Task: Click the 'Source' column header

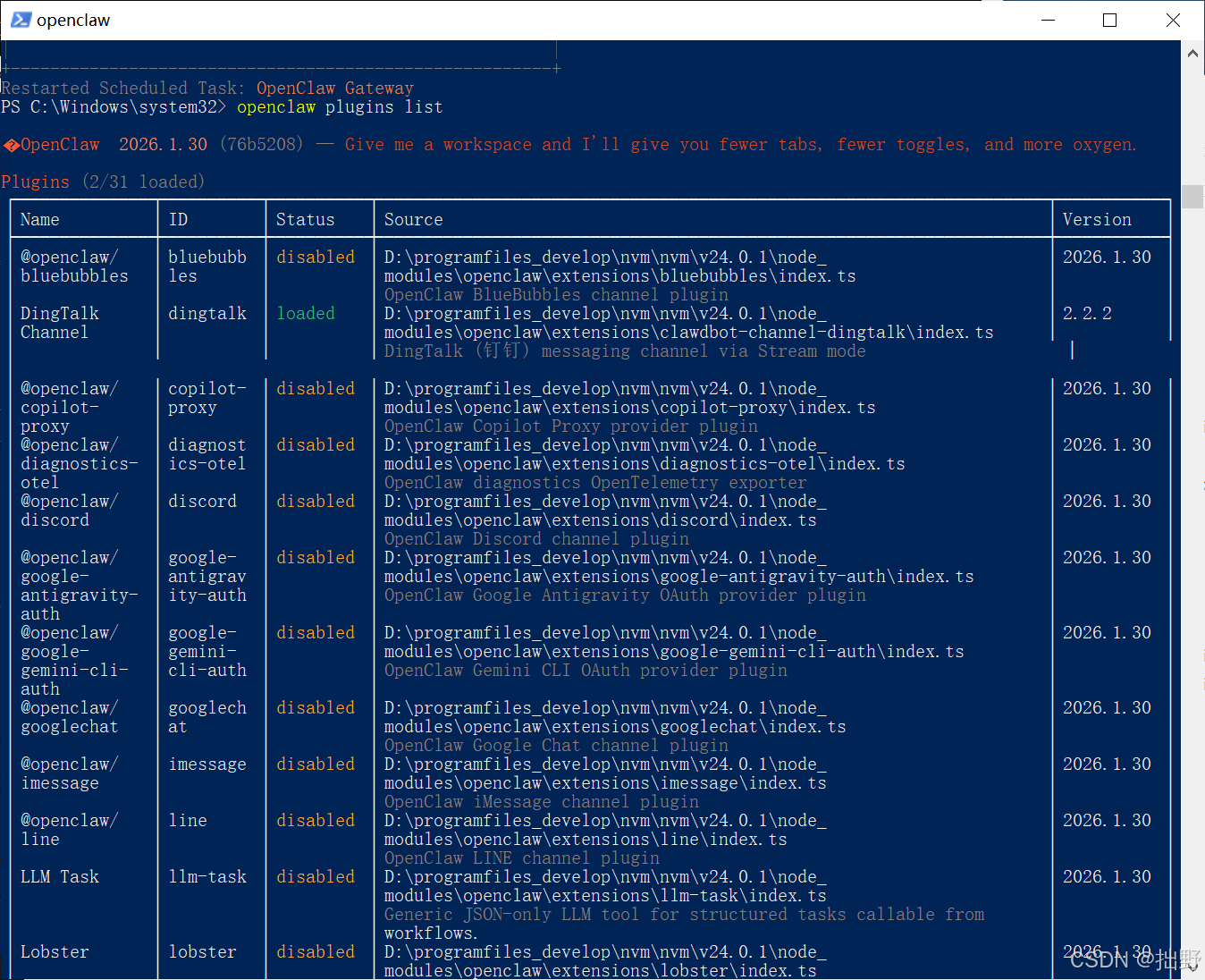Action: click(x=414, y=219)
